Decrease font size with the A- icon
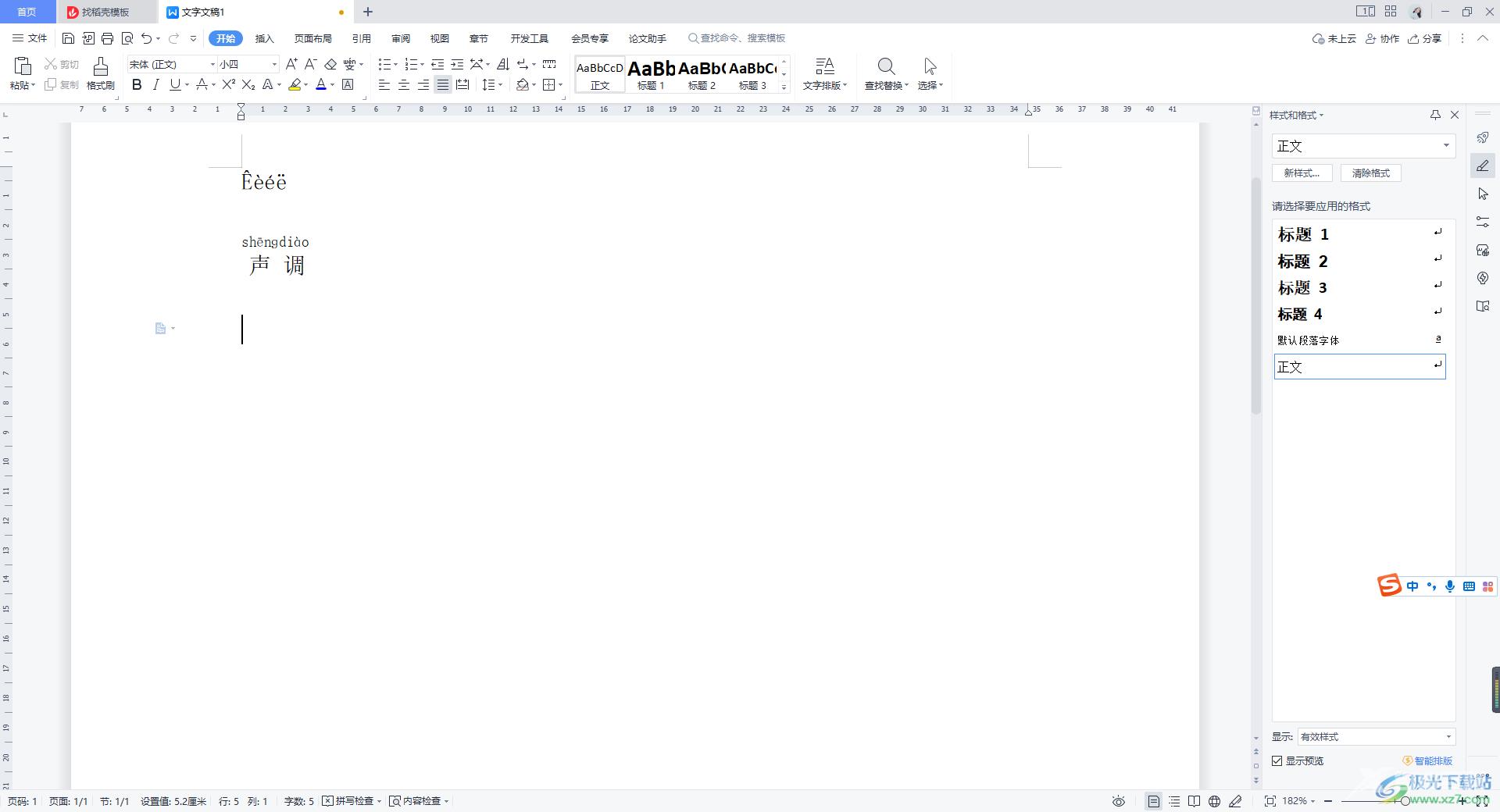This screenshot has height=812, width=1500. click(x=310, y=64)
